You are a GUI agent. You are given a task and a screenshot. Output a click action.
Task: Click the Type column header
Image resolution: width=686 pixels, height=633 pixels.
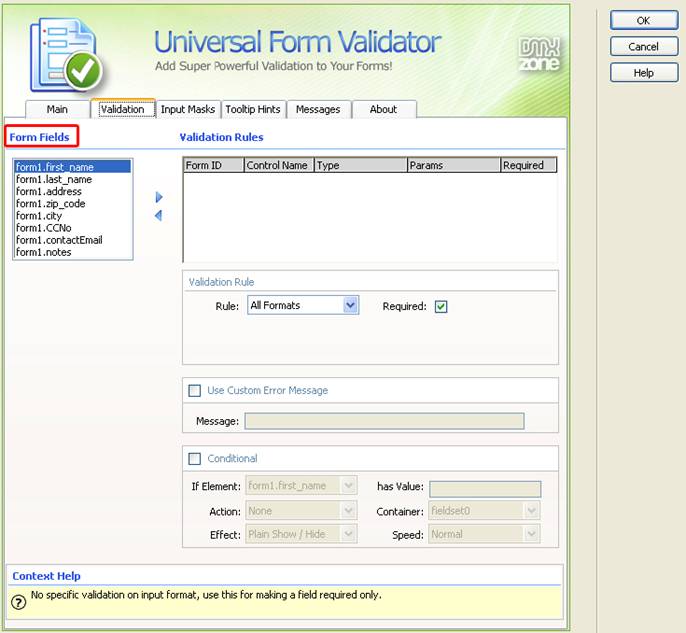361,165
